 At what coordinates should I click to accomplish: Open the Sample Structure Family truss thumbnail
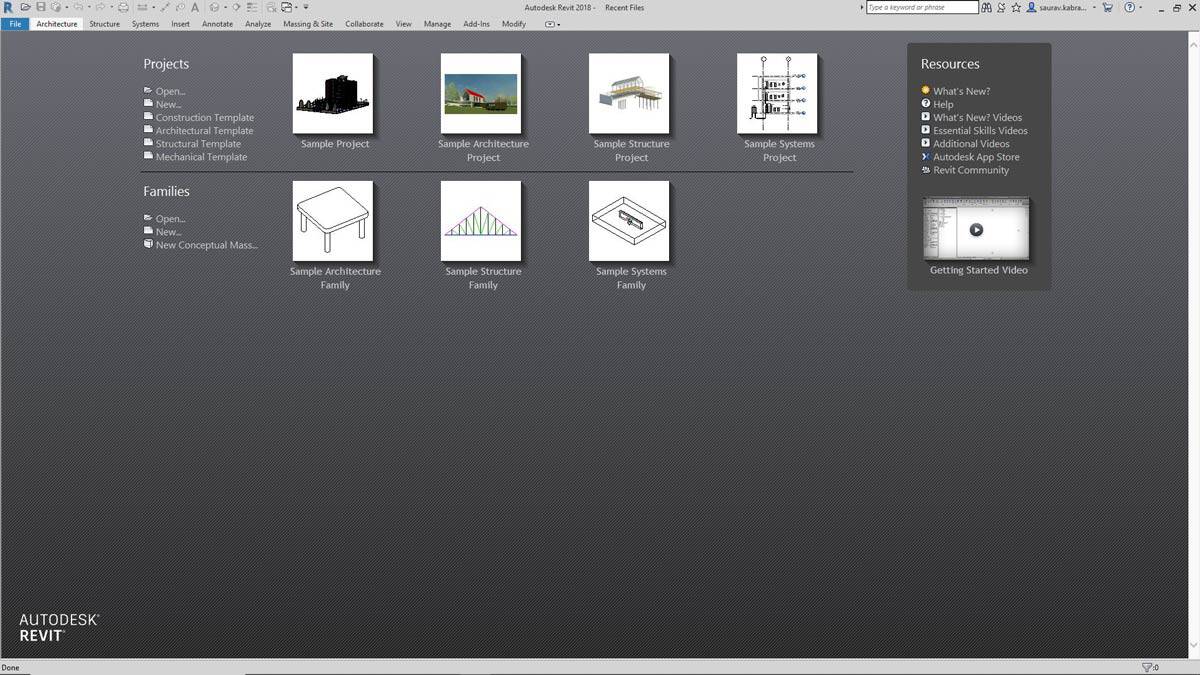click(x=481, y=221)
